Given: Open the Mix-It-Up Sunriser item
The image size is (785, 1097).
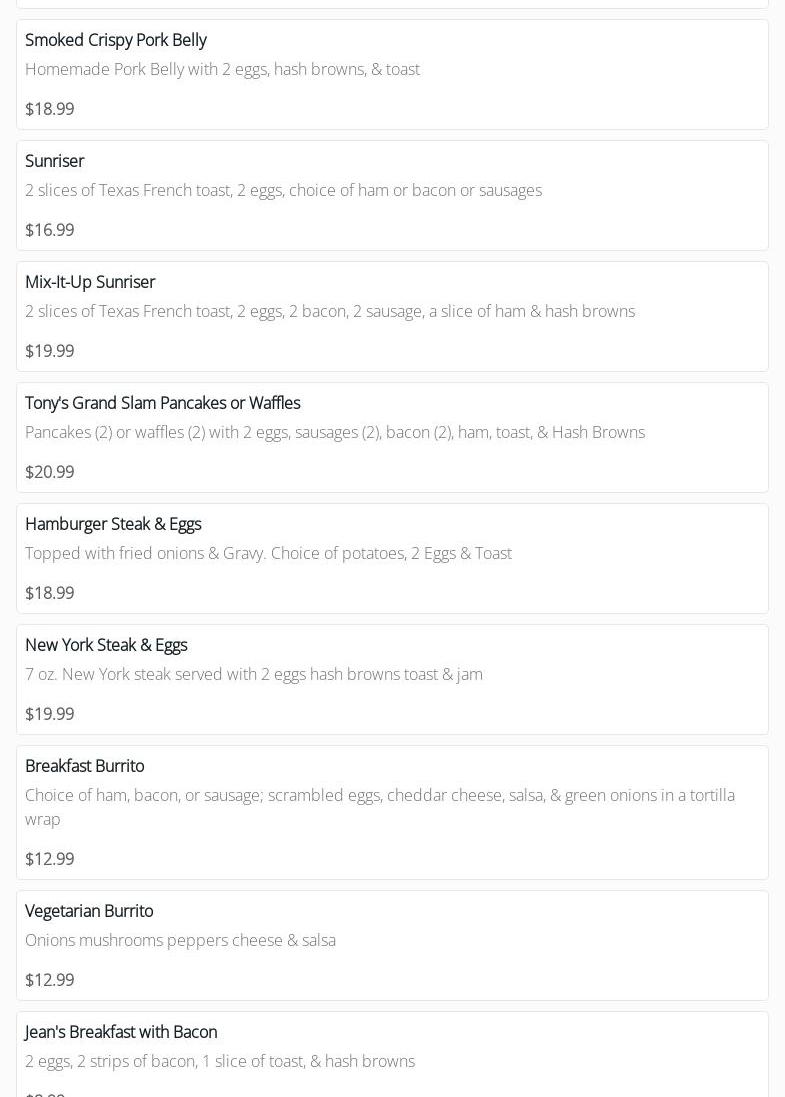Looking at the screenshot, I should [90, 282].
